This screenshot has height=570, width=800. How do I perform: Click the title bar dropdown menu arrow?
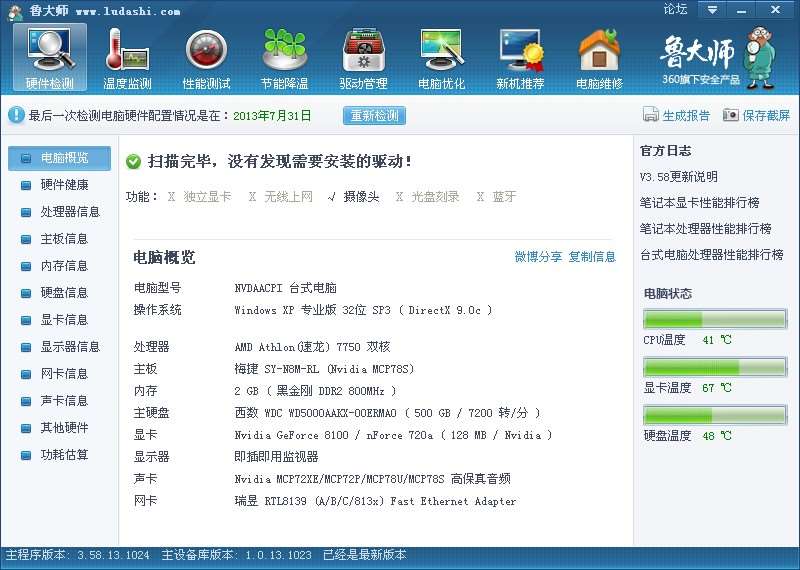712,10
